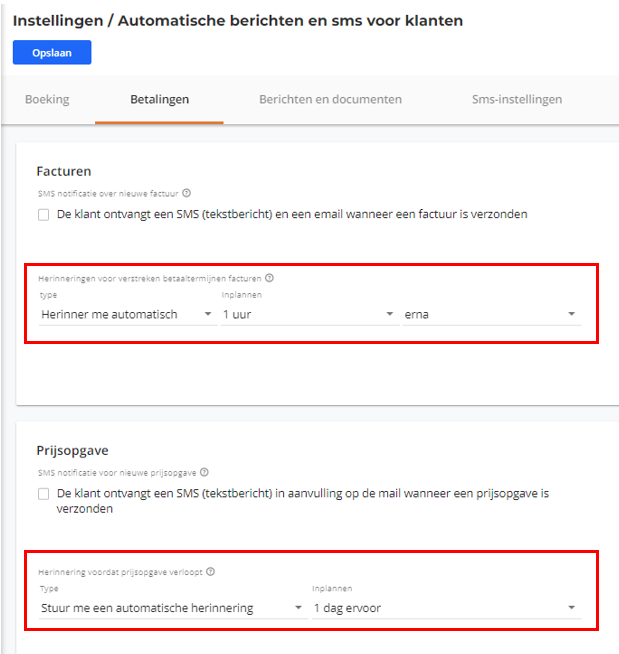Go to the Sms-instellingen tab
Screen dimensions: 619x654
tap(517, 99)
